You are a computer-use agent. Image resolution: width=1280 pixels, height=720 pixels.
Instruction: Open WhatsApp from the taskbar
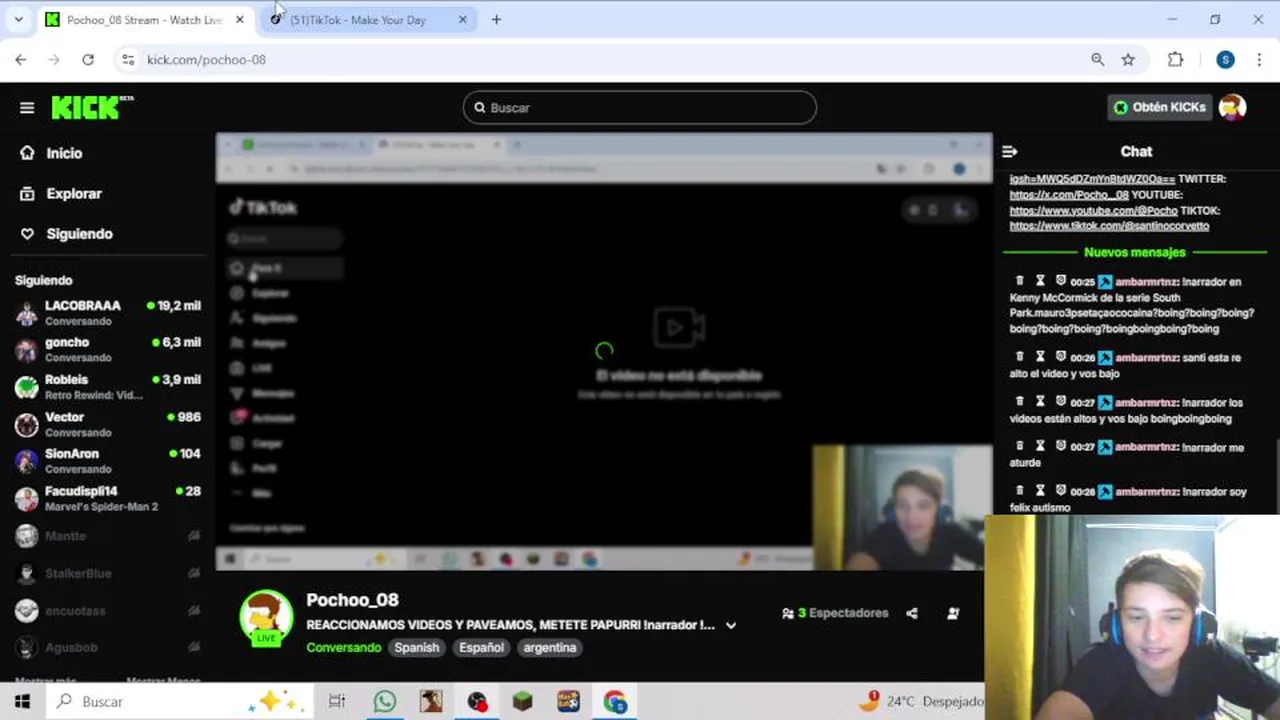tap(385, 702)
